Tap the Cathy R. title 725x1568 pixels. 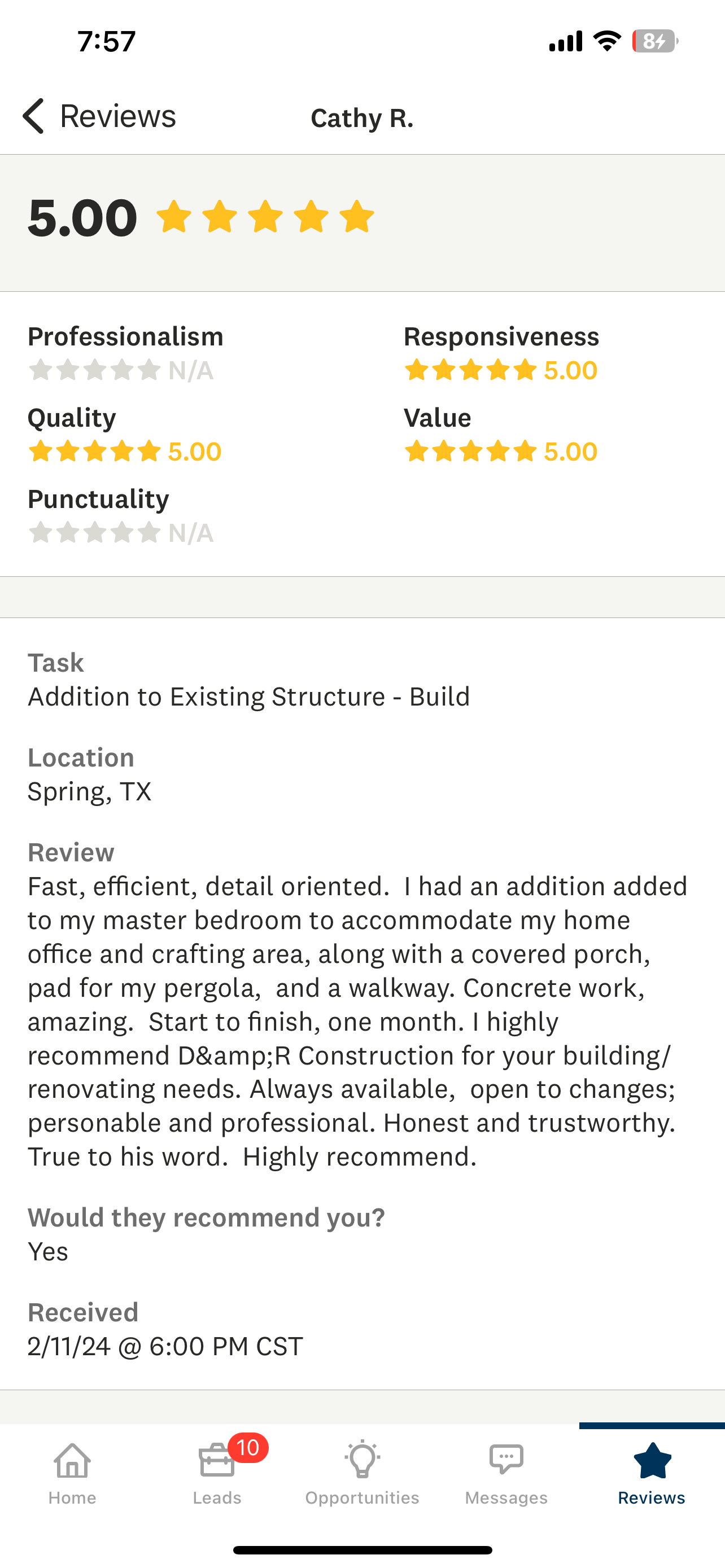click(362, 118)
